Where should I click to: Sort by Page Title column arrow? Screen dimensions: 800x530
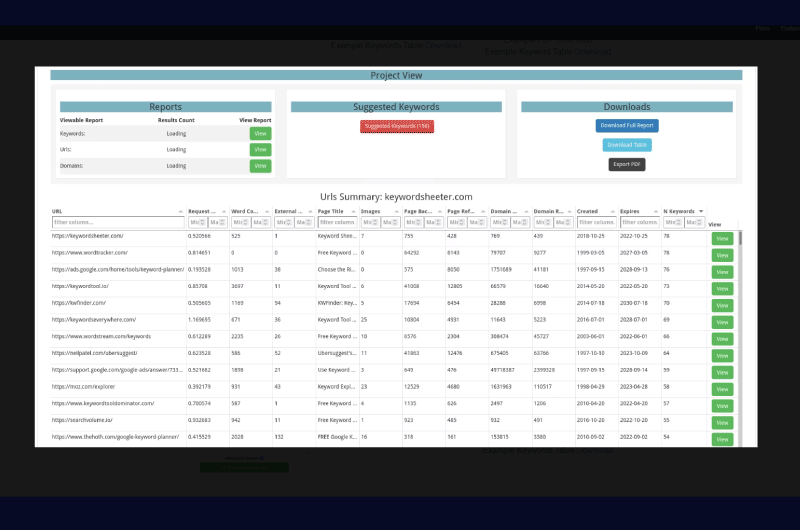click(353, 212)
